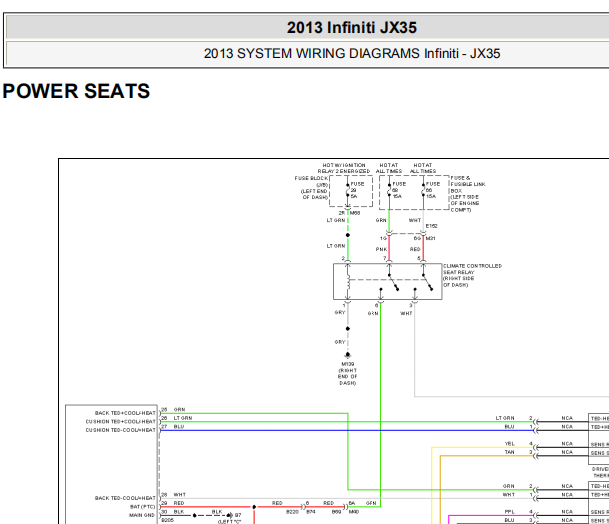Click the 'CUSHION TED-COOL/+HEAT' pin label
609x524 pixels.
[120, 430]
